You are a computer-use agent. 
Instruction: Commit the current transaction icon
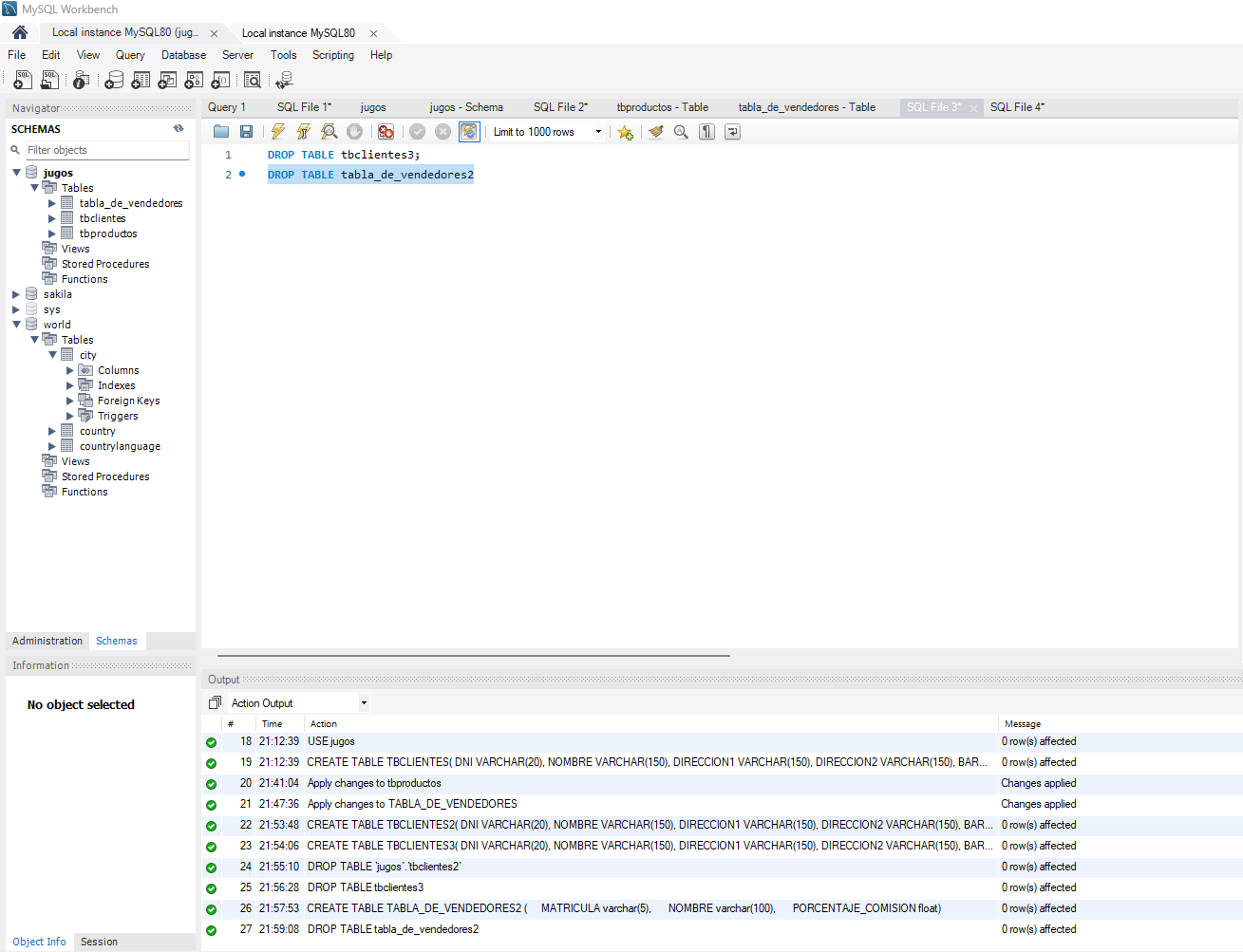coord(417,132)
